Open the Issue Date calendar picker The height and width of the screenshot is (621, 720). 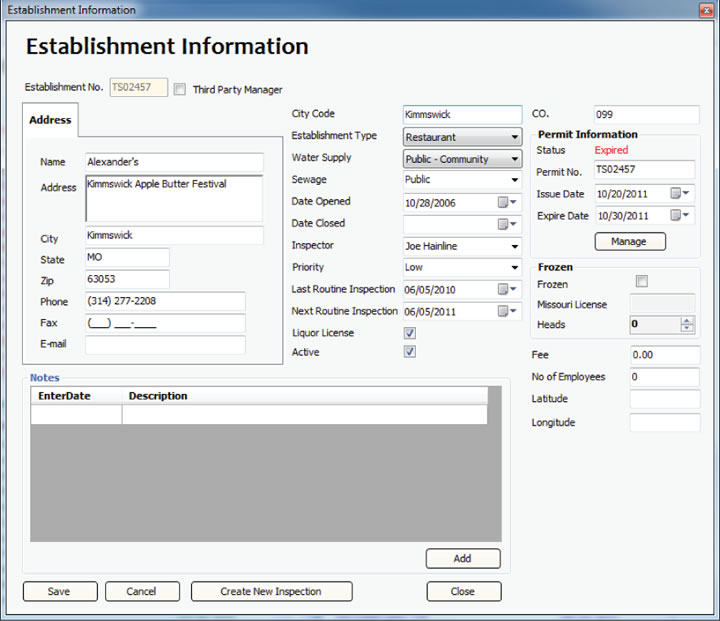[680, 193]
